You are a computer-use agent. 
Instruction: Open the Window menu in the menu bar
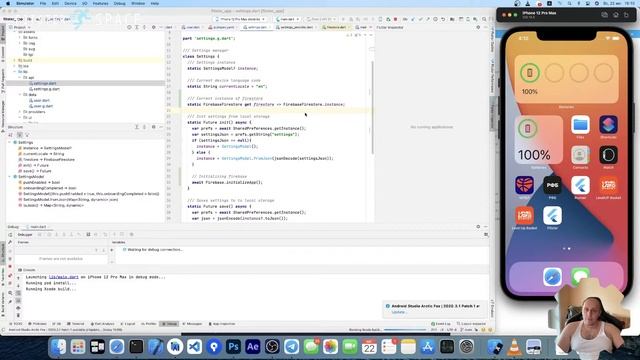[x=138, y=3]
